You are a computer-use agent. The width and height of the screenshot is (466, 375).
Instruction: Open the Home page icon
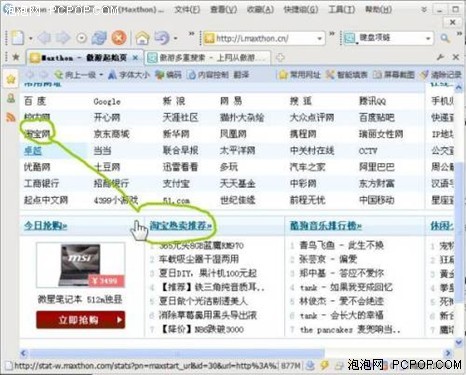[x=142, y=38]
